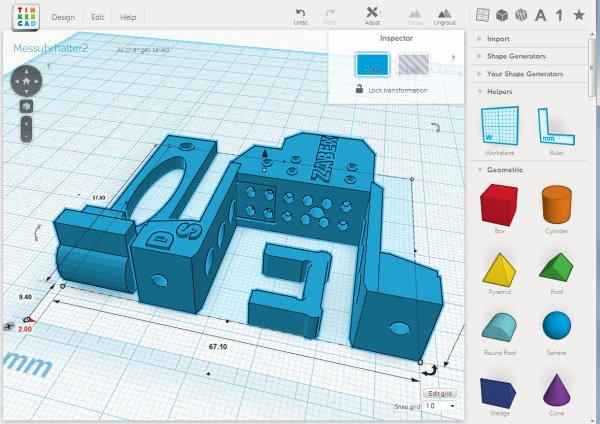The width and height of the screenshot is (600, 424).
Task: Choose the striped Hole swatch in Inspector
Action: tap(413, 65)
